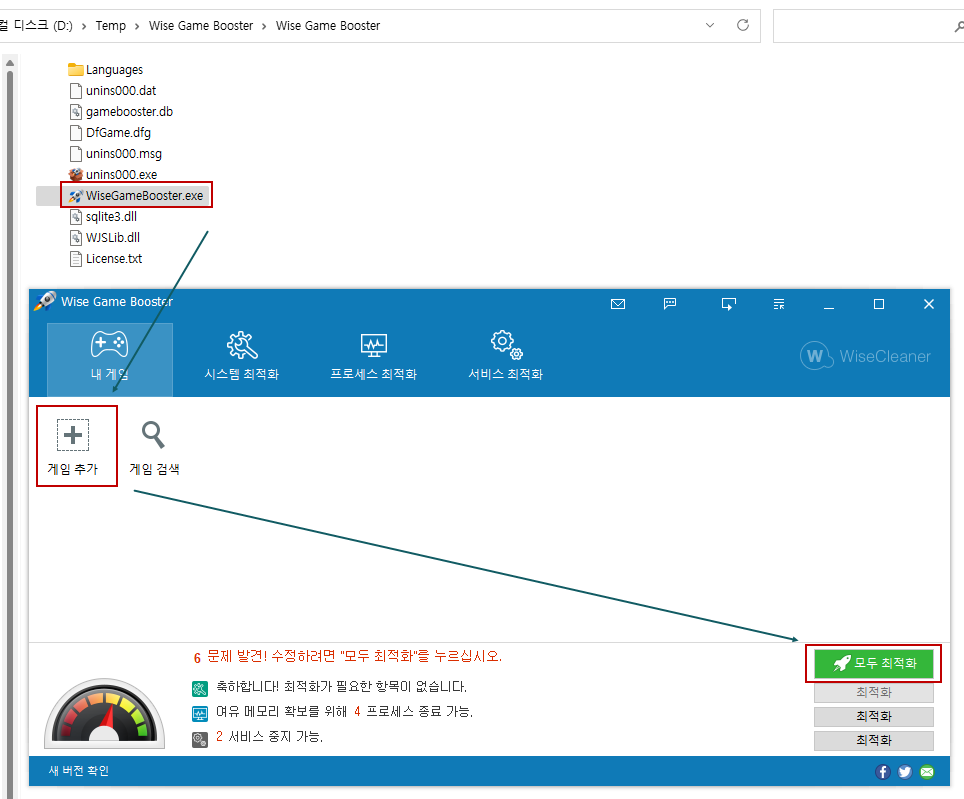Click the WiseCleaner logo
This screenshot has width=964, height=799.
pyautogui.click(x=865, y=356)
